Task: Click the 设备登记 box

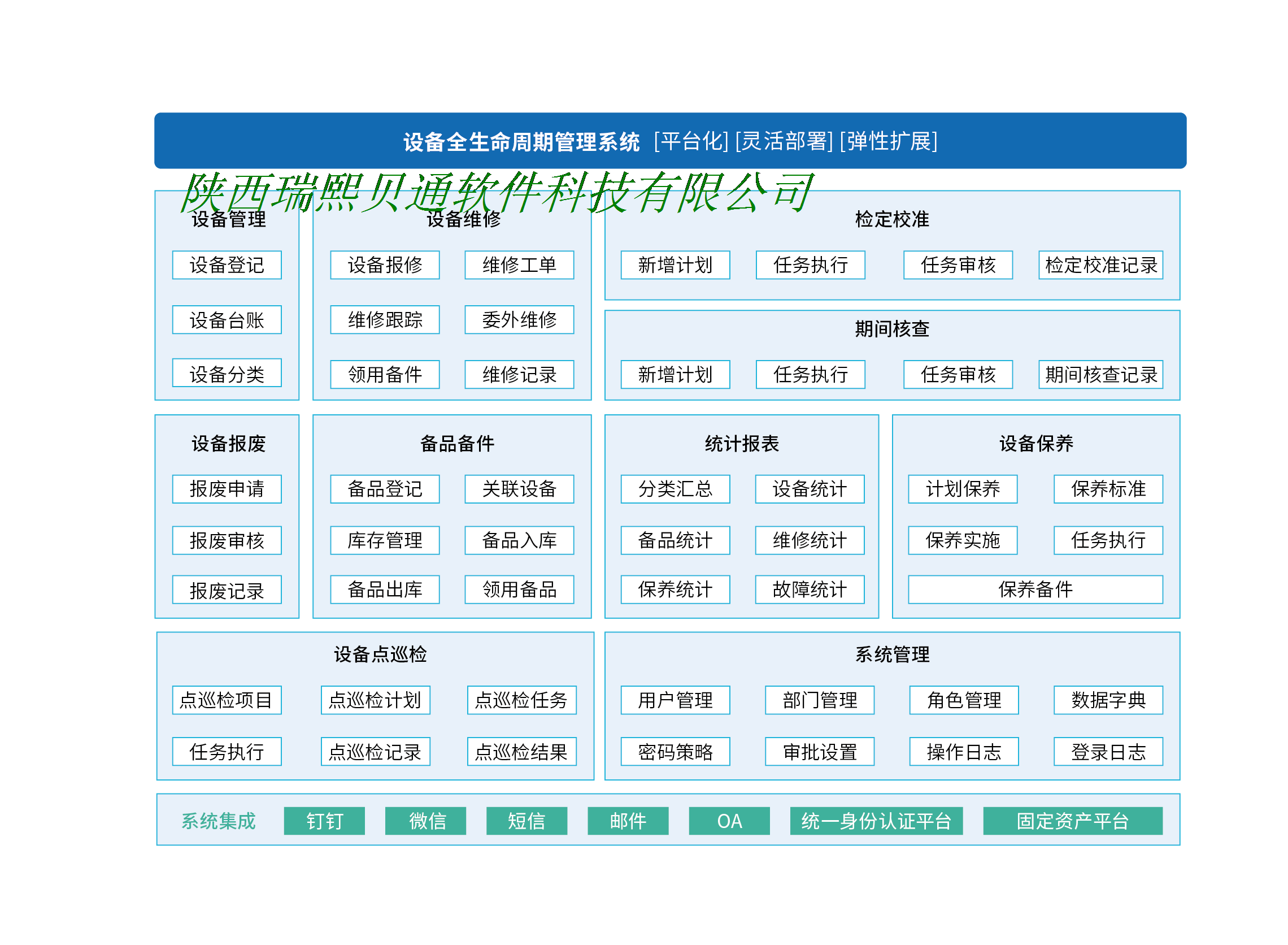Action: click(227, 265)
